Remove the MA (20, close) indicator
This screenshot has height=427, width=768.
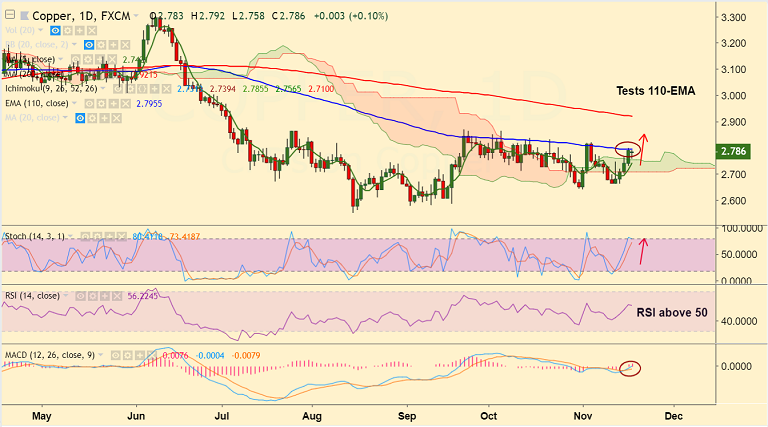click(x=117, y=118)
